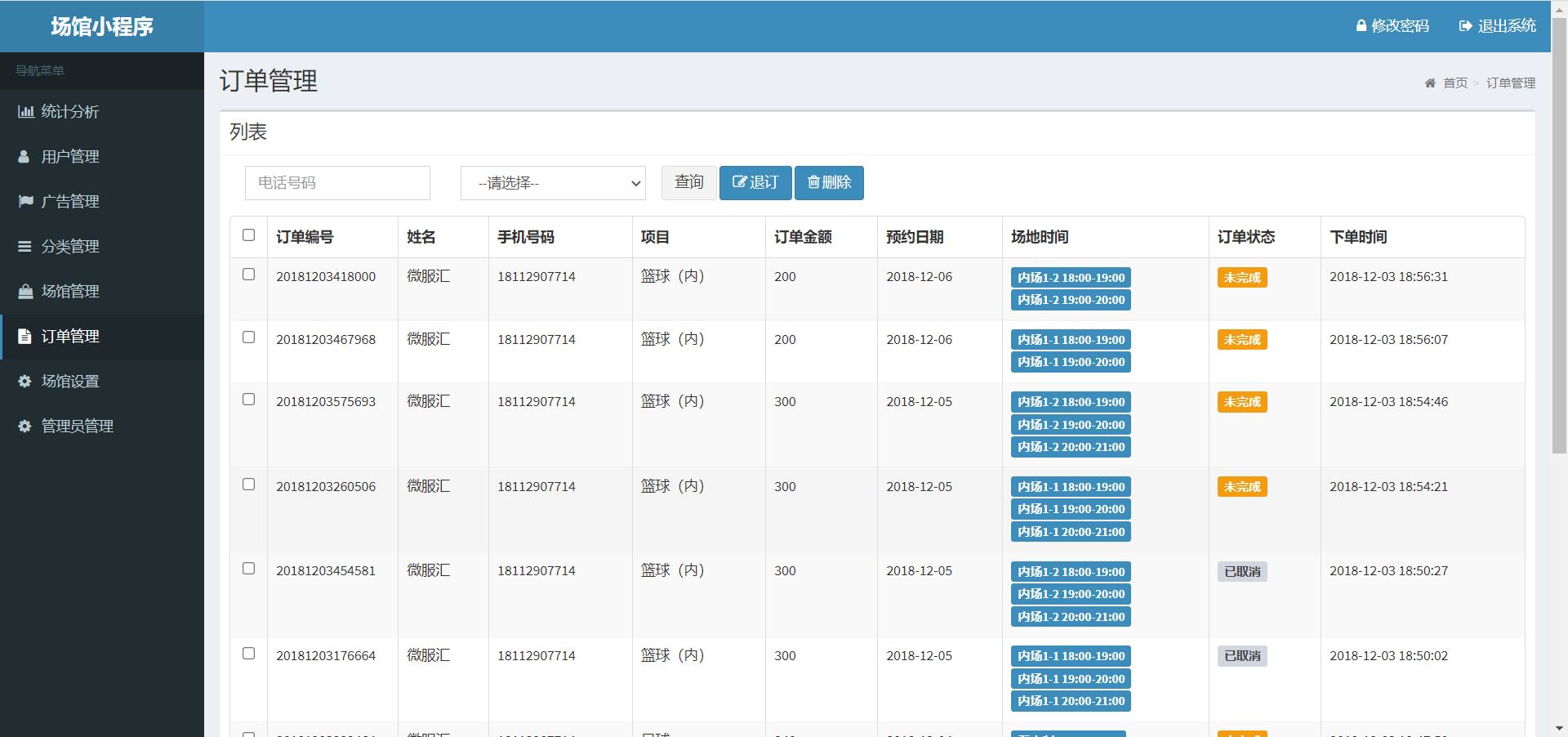Click the user icon beside 用户管理

[x=24, y=157]
